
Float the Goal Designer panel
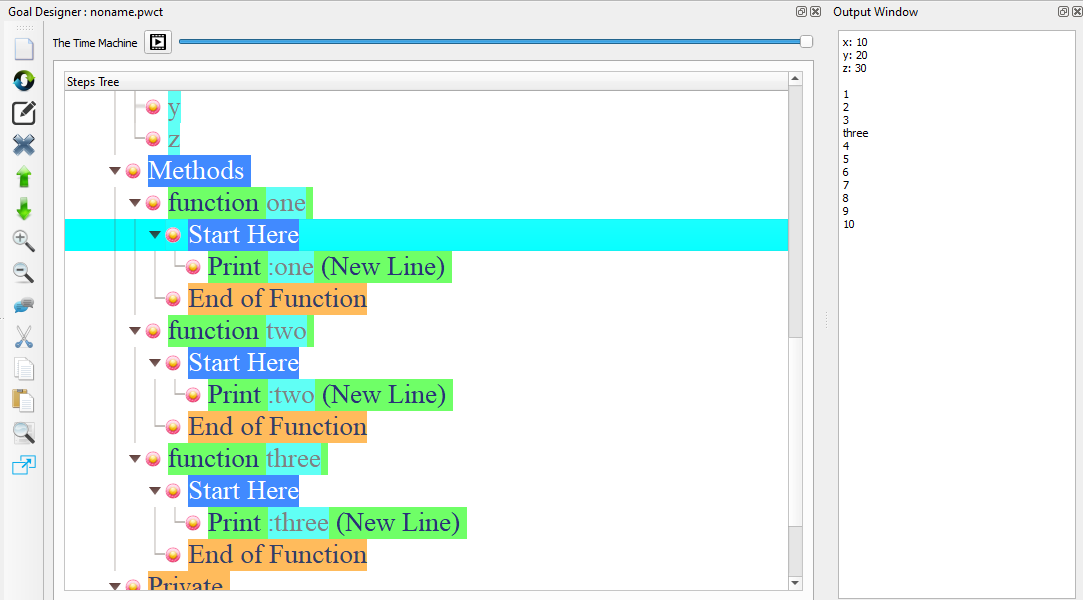click(801, 12)
